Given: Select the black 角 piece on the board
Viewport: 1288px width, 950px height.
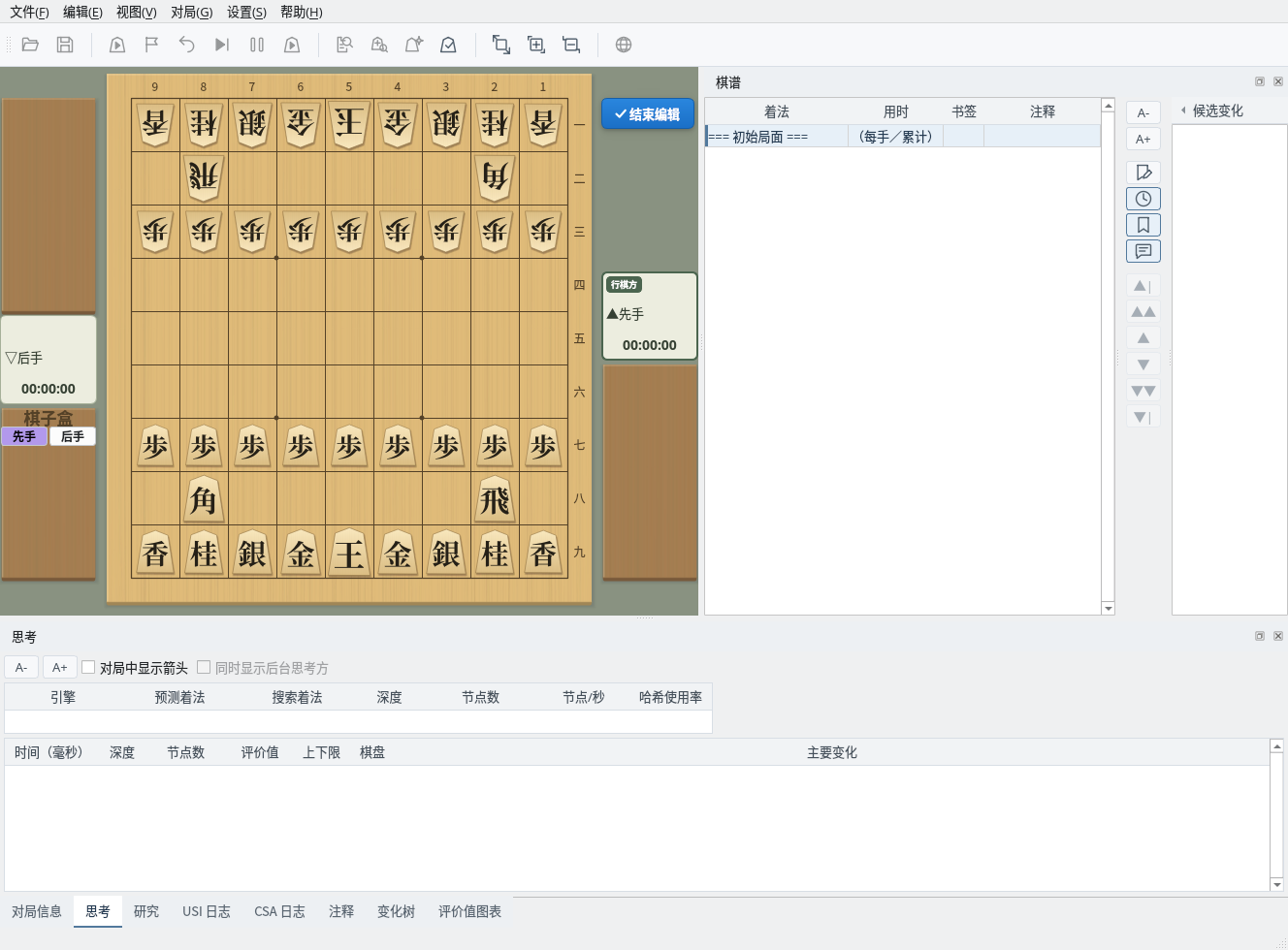Looking at the screenshot, I should pos(204,499).
